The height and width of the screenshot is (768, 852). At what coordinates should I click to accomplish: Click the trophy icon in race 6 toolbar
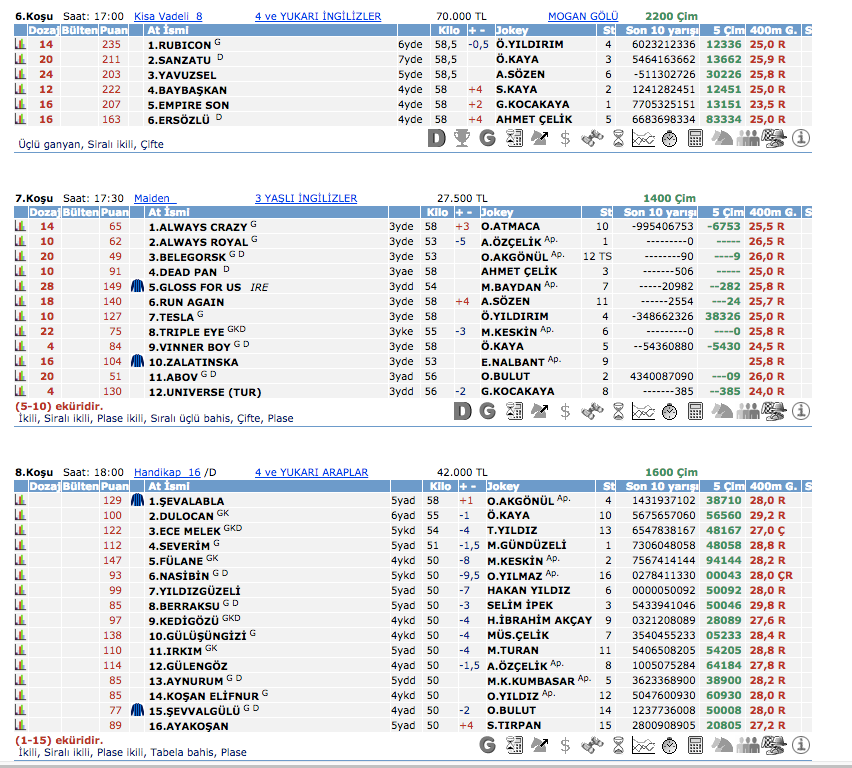(x=461, y=138)
